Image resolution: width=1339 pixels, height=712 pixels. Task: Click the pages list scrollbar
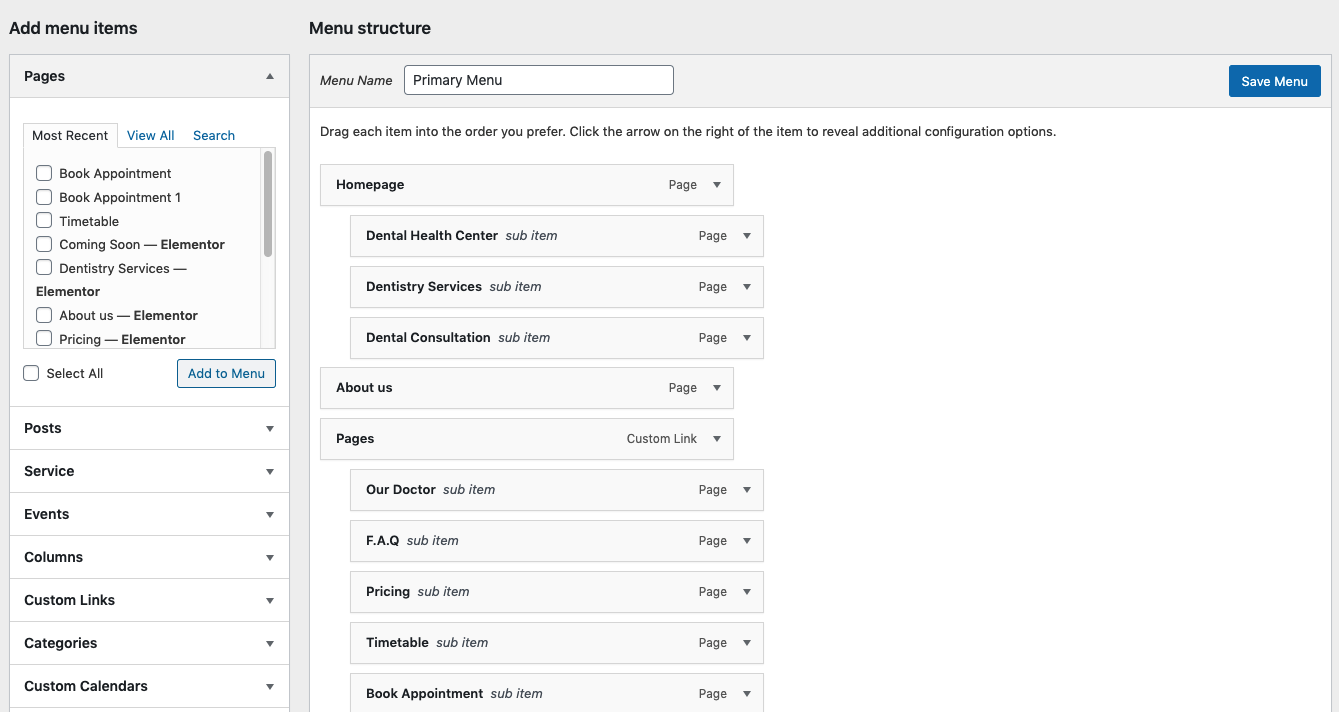point(268,204)
